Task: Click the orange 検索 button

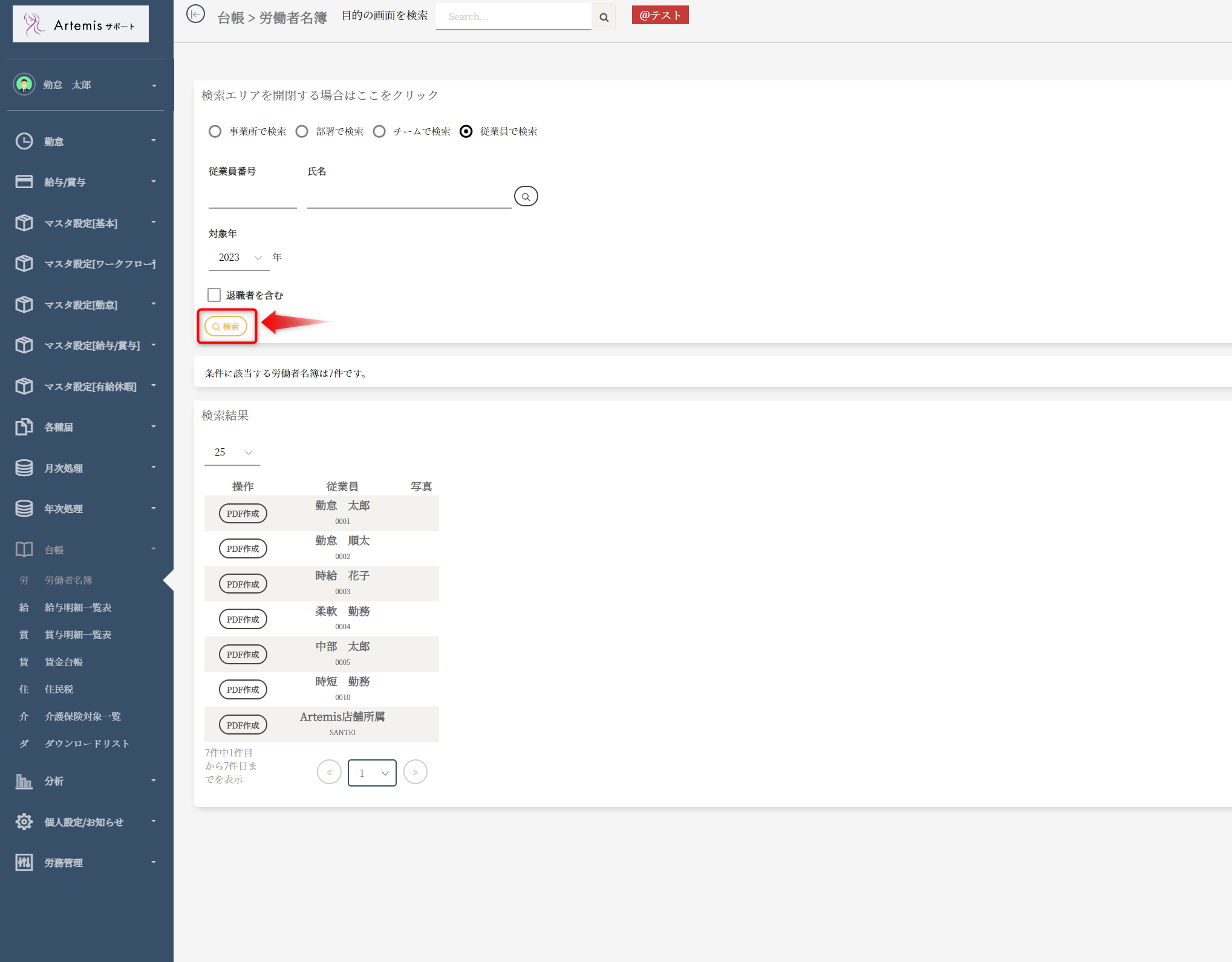Action: [226, 326]
